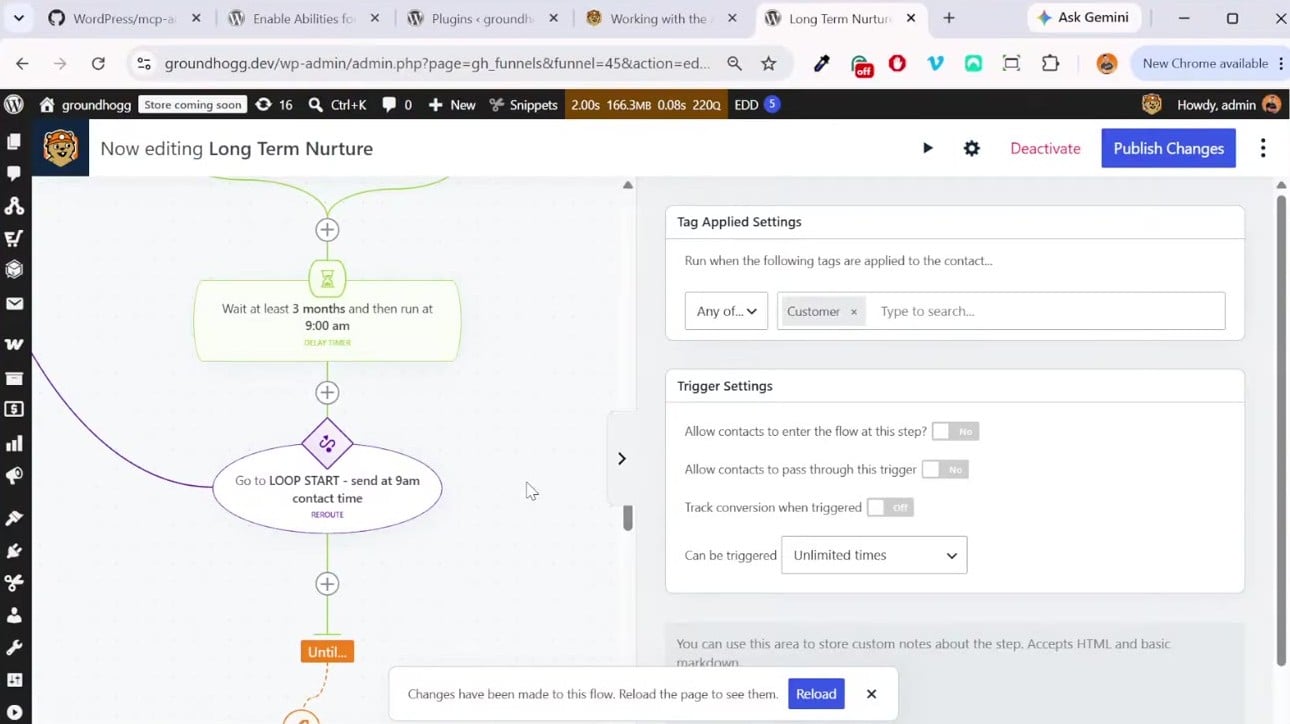Viewport: 1290px width, 724px height.
Task: Open the megaphone marketing sidebar icon
Action: (x=14, y=476)
